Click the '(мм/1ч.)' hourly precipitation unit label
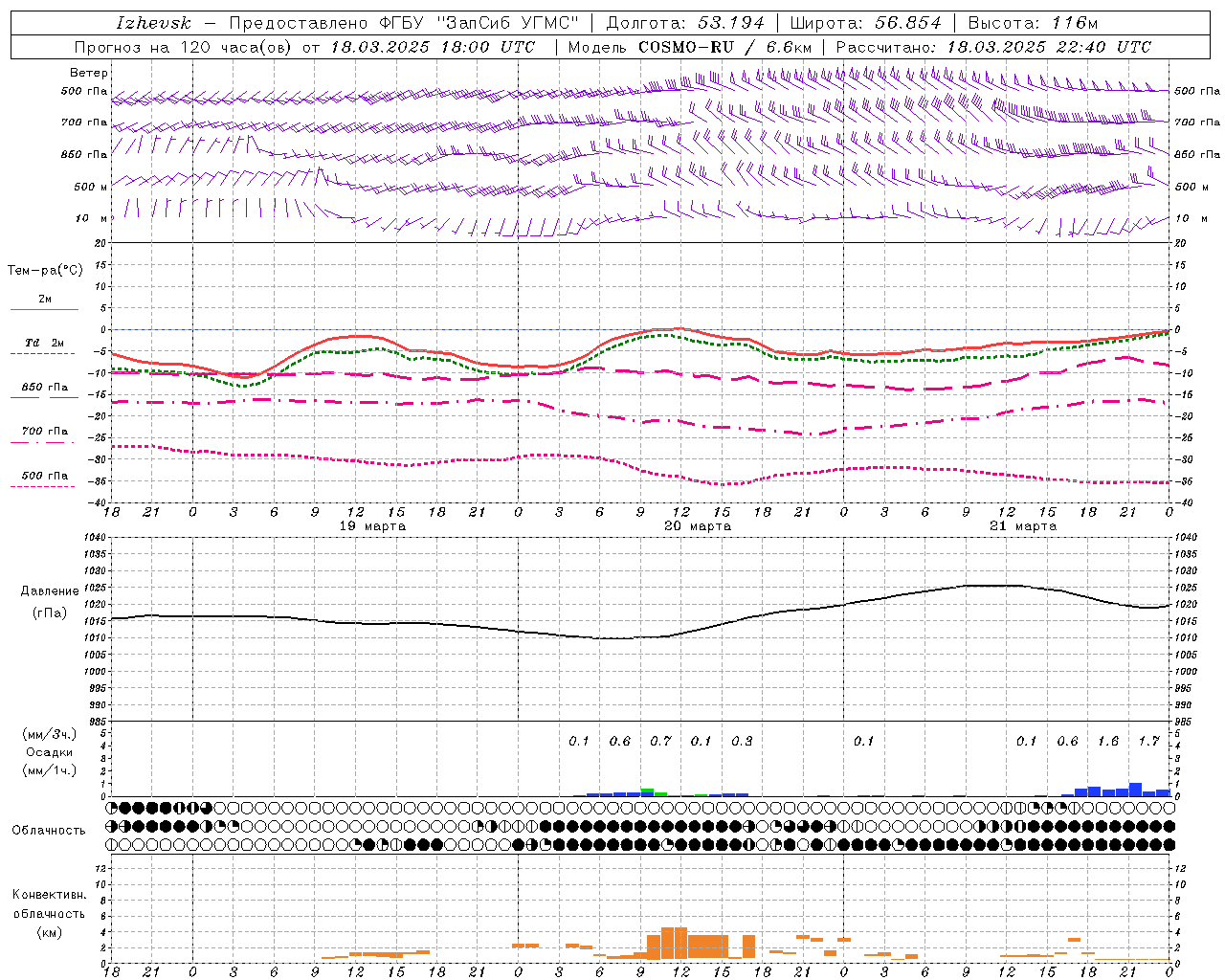Image resolution: width=1225 pixels, height=980 pixels. (50, 770)
